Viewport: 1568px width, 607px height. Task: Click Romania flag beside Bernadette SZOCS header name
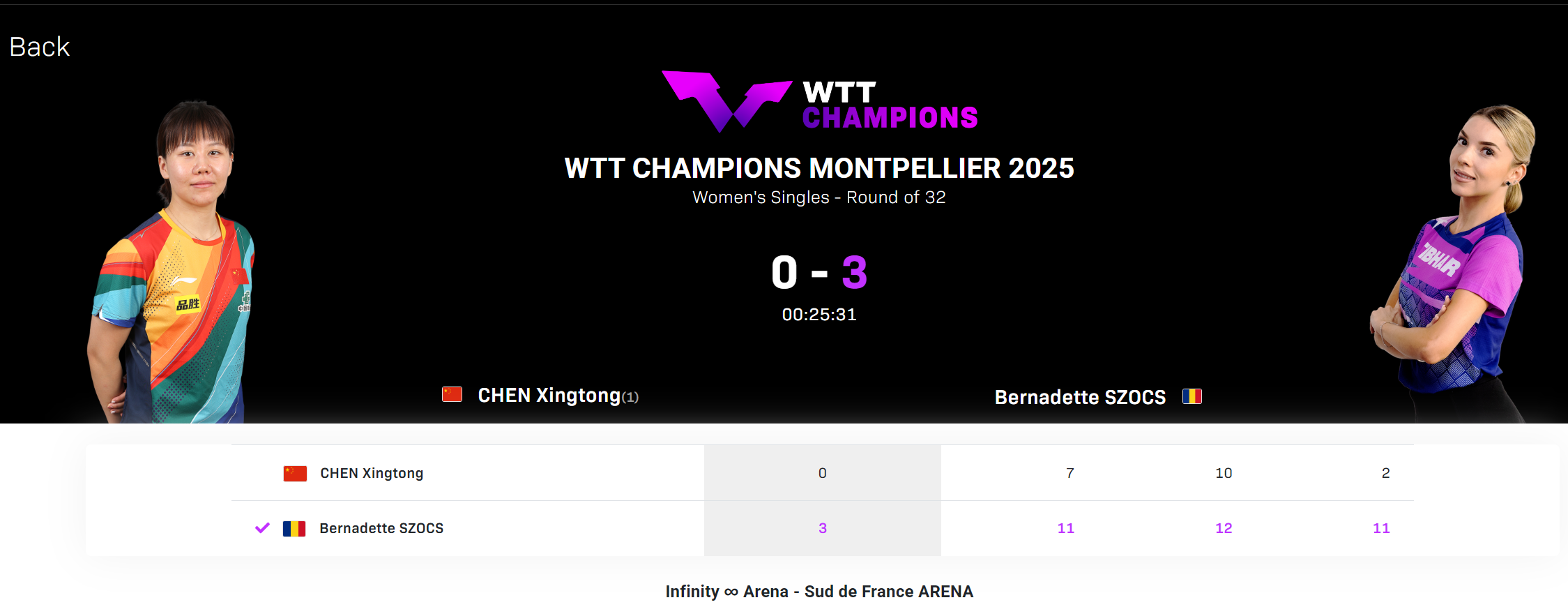[x=1192, y=397]
